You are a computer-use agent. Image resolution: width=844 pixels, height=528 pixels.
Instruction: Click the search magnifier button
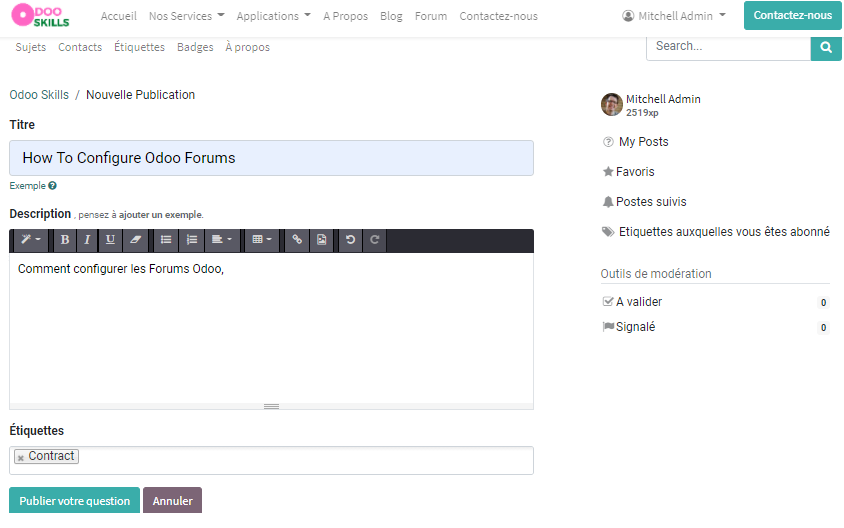click(826, 46)
